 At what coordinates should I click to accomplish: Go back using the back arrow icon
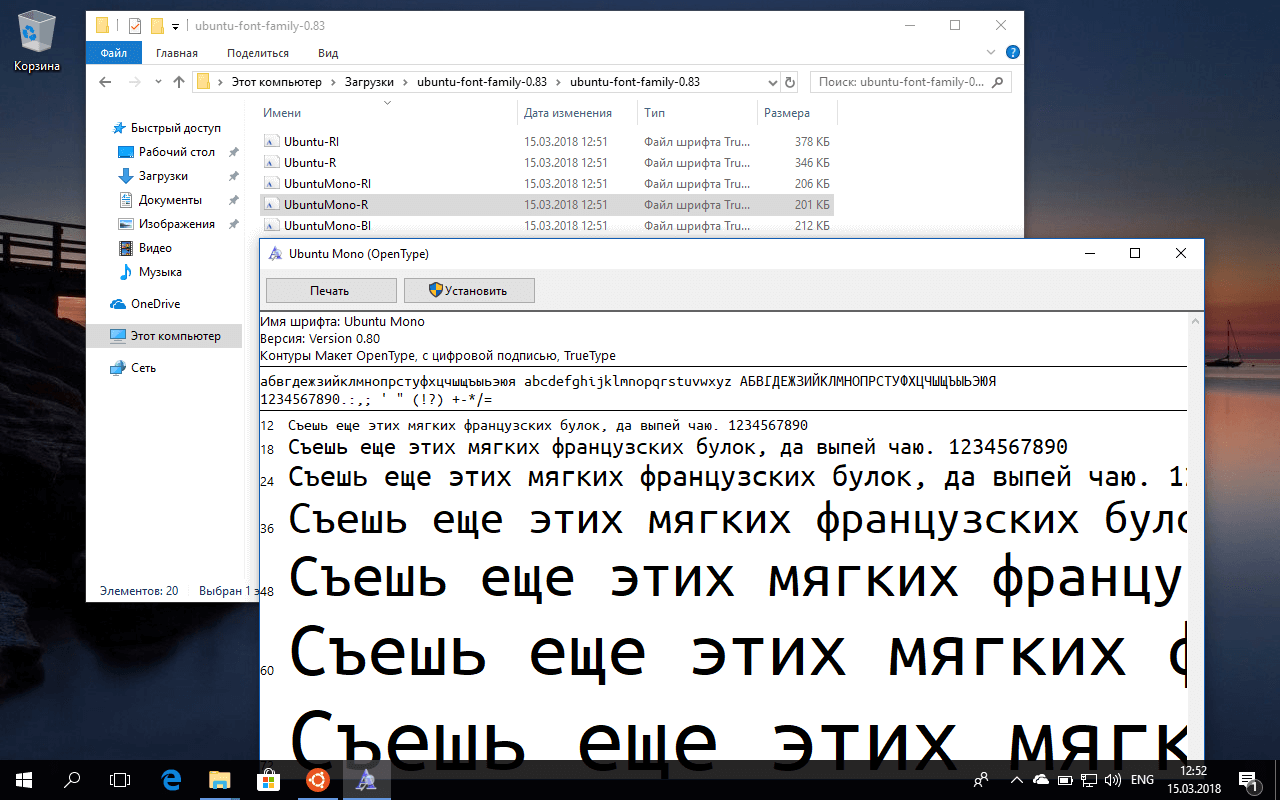105,82
